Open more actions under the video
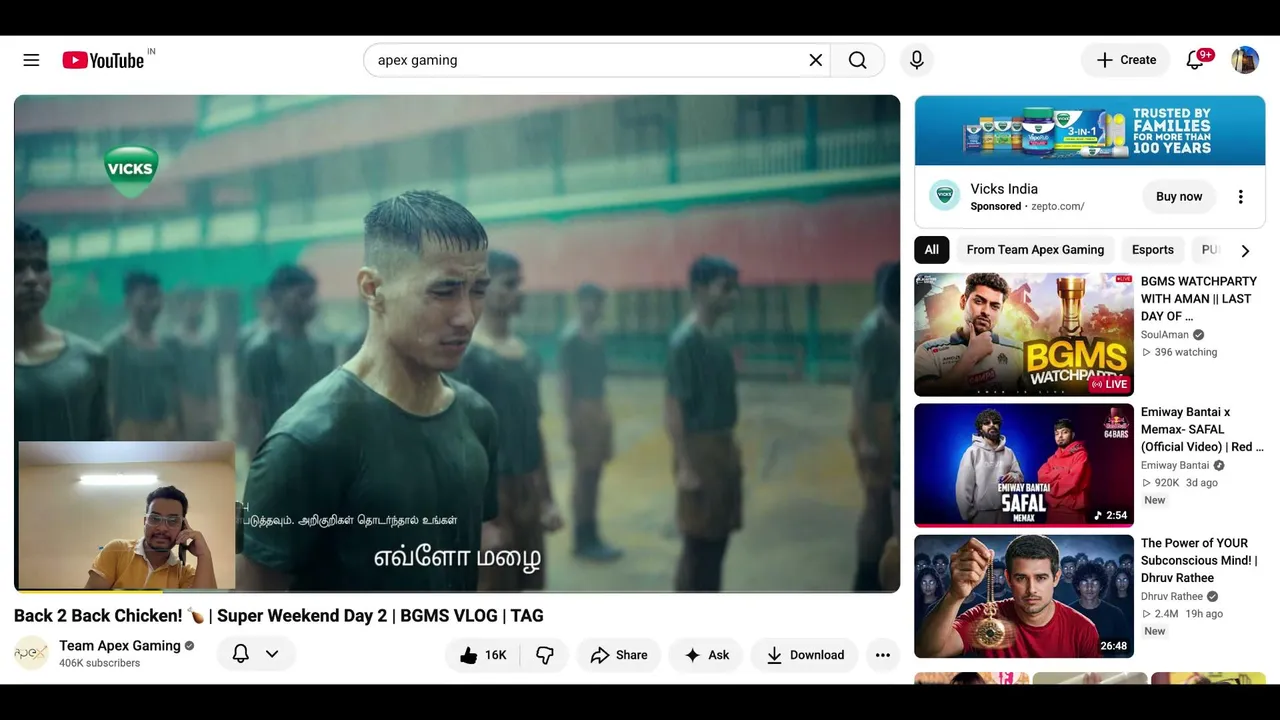 [883, 655]
